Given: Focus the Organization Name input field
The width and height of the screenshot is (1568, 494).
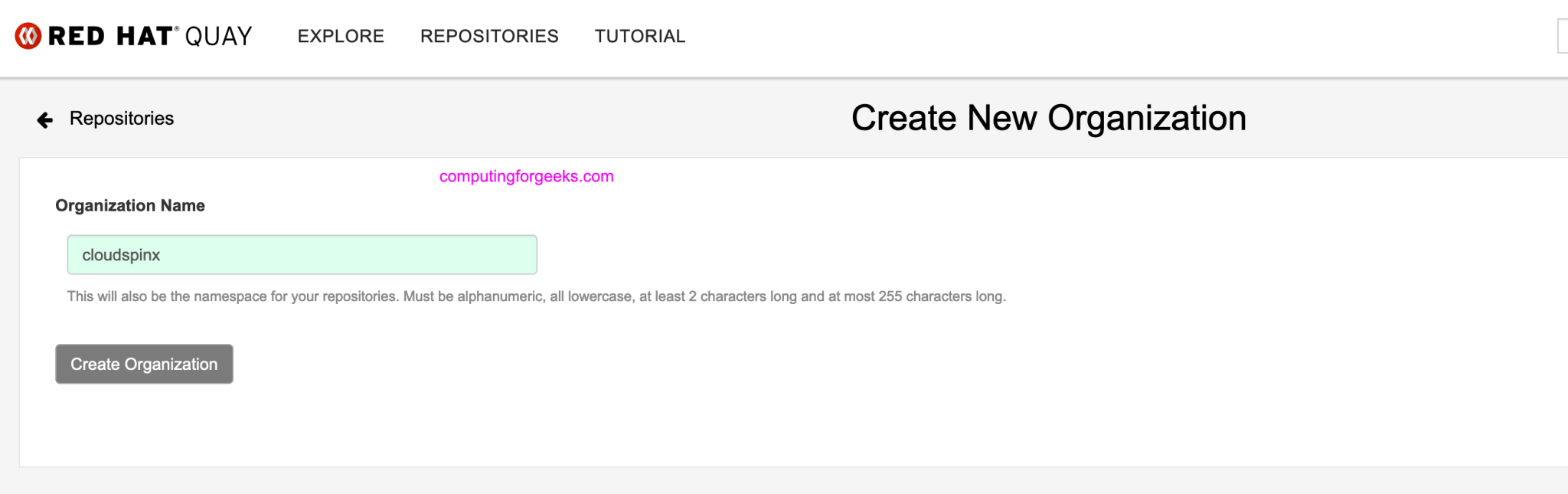Looking at the screenshot, I should click(302, 255).
